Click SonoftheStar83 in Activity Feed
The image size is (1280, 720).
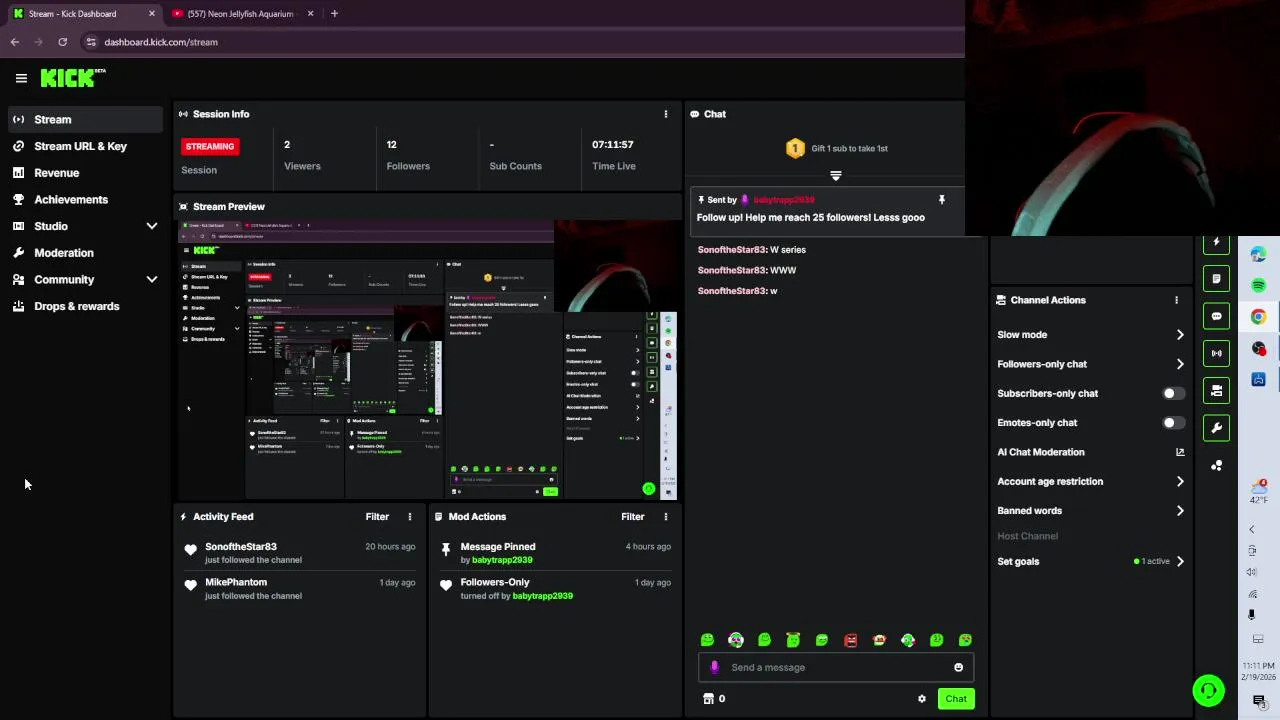(x=241, y=547)
